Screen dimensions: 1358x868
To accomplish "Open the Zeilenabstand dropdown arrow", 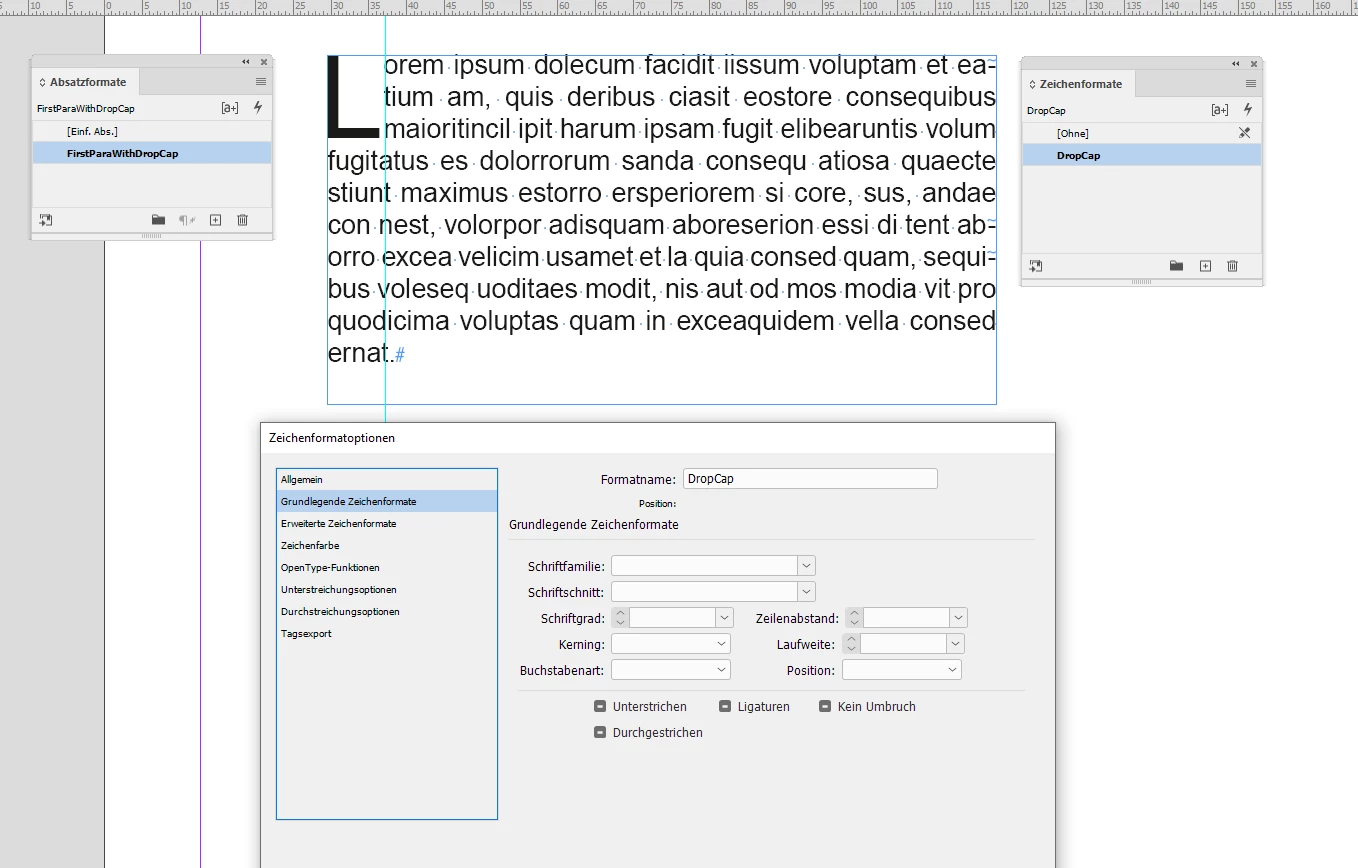I will [x=959, y=618].
